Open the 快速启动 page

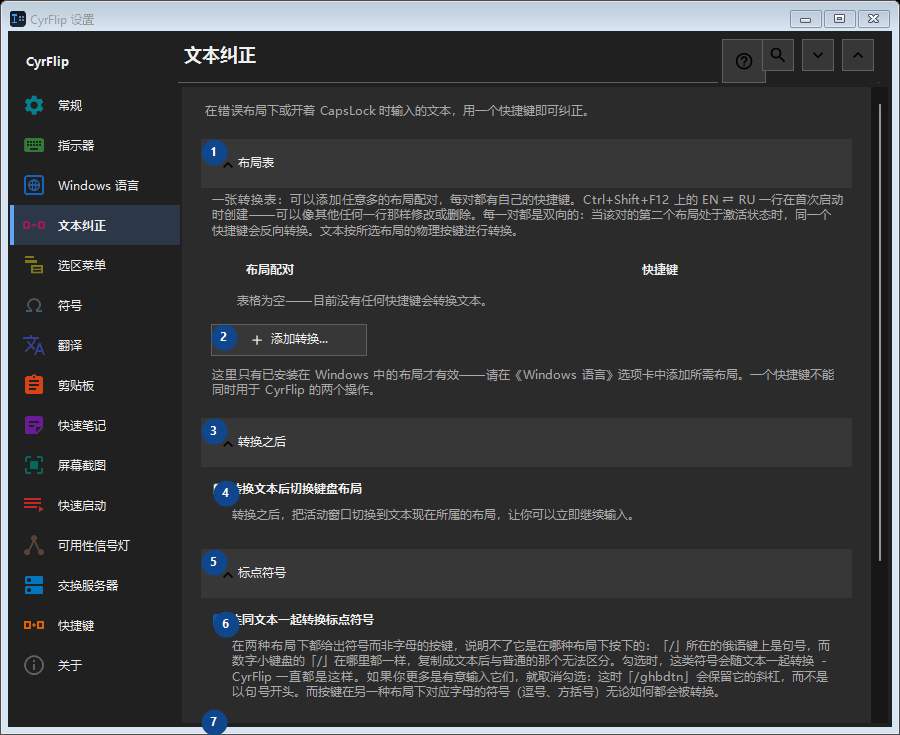pyautogui.click(x=95, y=505)
